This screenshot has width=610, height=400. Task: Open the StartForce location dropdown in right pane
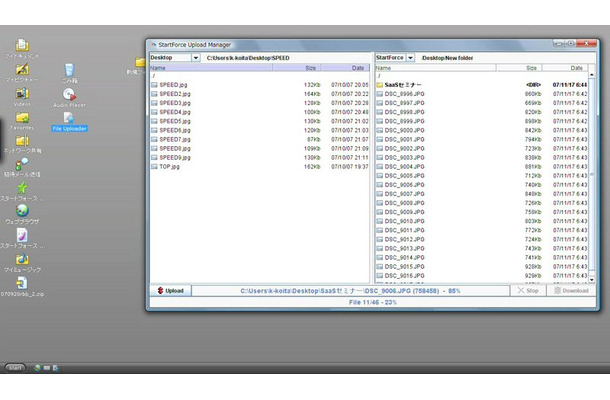click(395, 58)
